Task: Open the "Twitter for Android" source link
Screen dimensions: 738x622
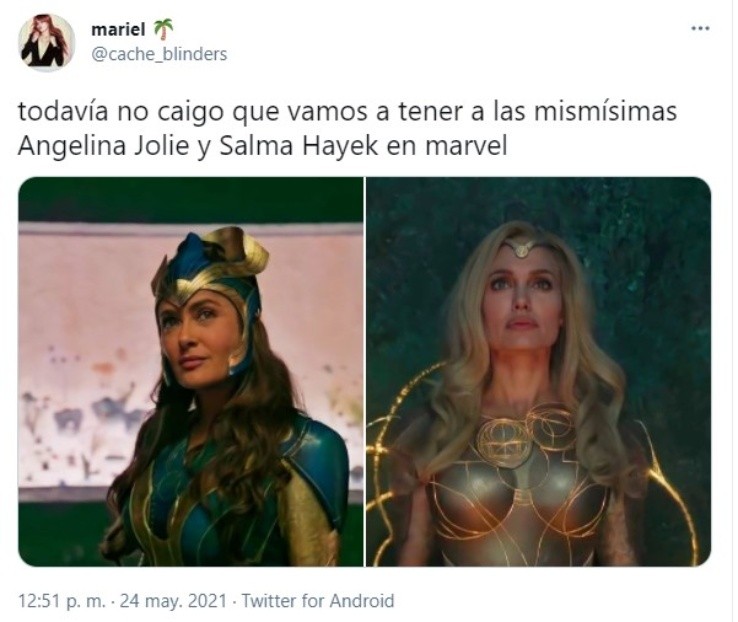Action: pyautogui.click(x=318, y=601)
